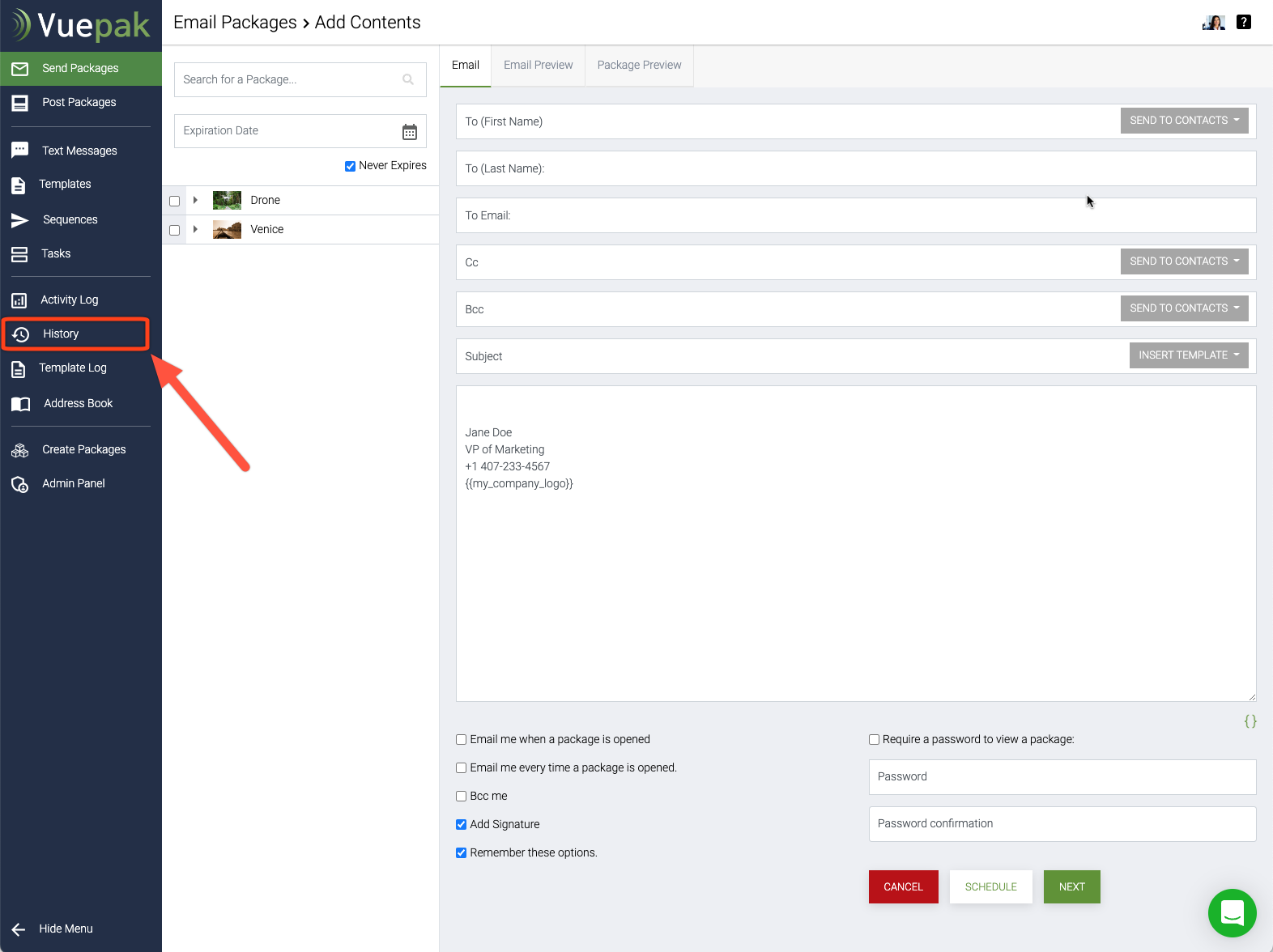
Task: Uncheck the Never Expires checkbox
Action: [350, 166]
